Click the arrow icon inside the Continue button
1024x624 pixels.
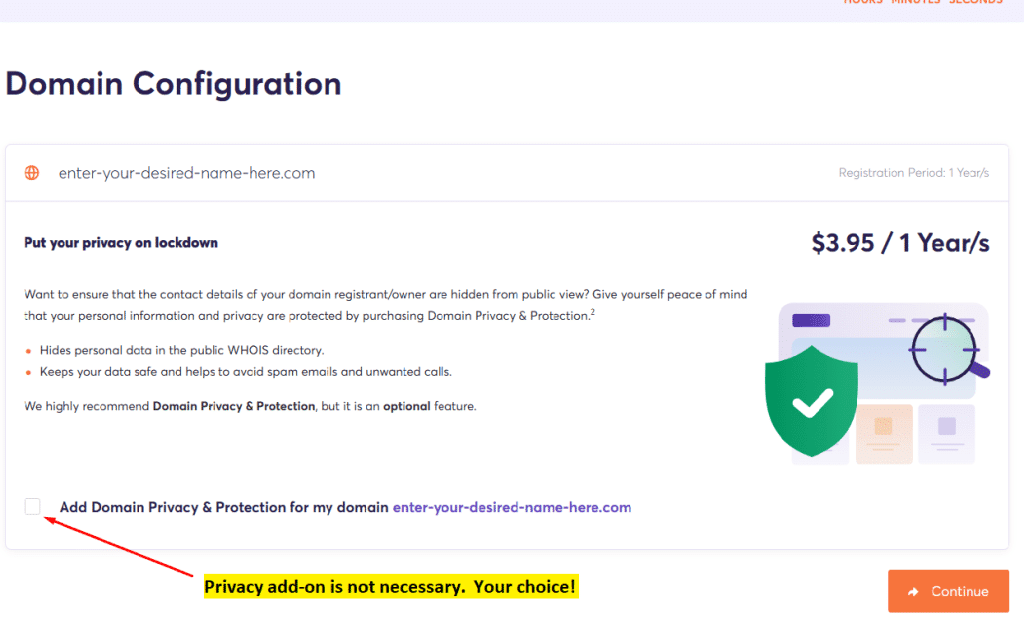[x=913, y=591]
